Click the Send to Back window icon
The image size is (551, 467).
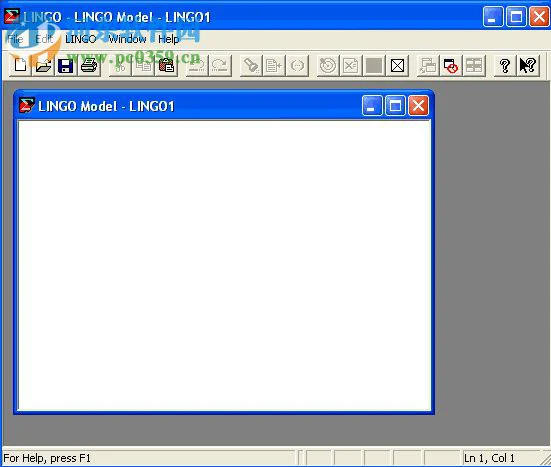[x=428, y=65]
